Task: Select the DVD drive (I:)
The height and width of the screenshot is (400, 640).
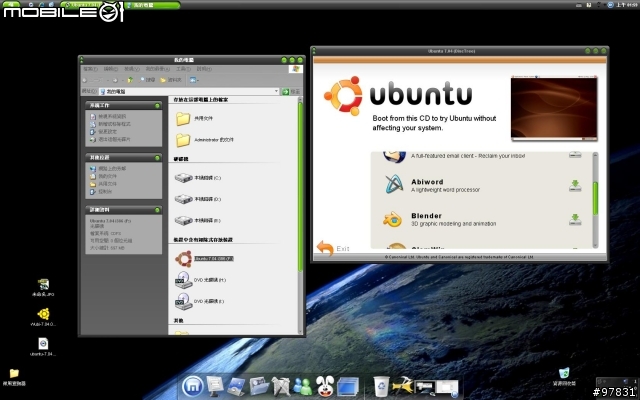Action: pyautogui.click(x=200, y=301)
